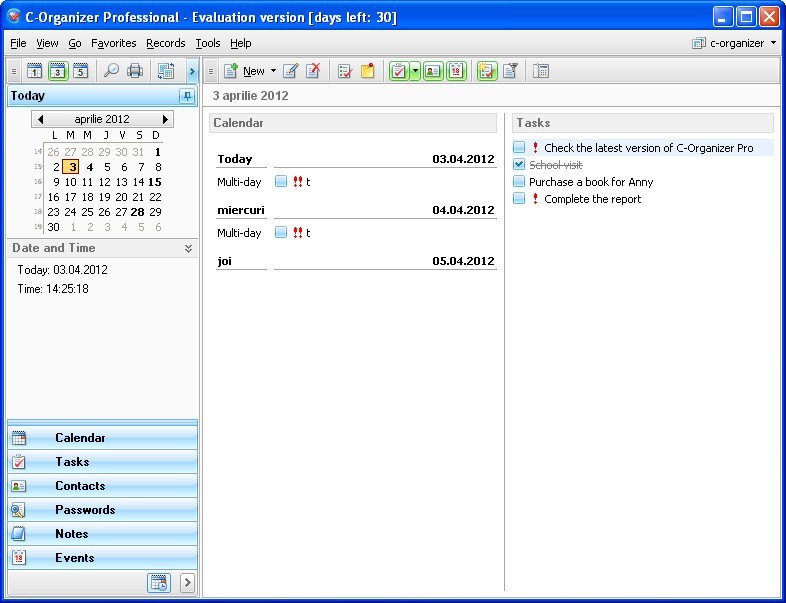Open the New button dropdown arrow
Image resolution: width=786 pixels, height=603 pixels.
[273, 71]
